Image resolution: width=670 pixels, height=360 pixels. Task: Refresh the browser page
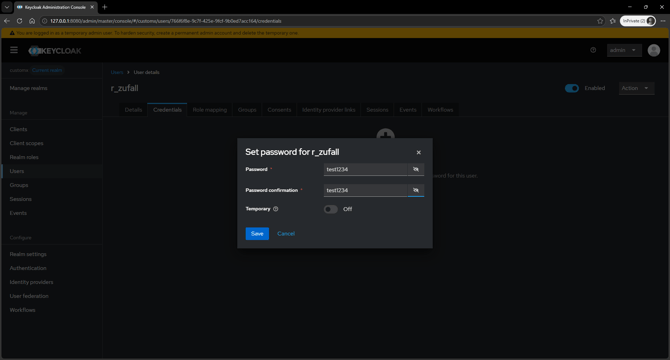tap(19, 20)
